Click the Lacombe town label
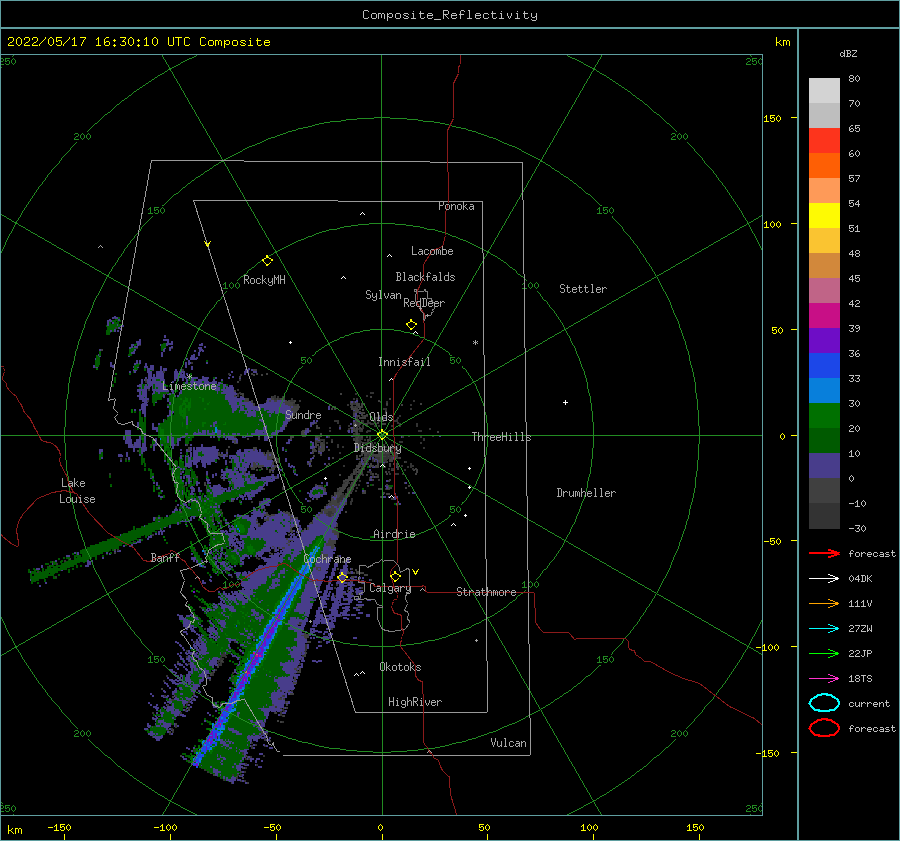The width and height of the screenshot is (900, 841). coord(432,251)
